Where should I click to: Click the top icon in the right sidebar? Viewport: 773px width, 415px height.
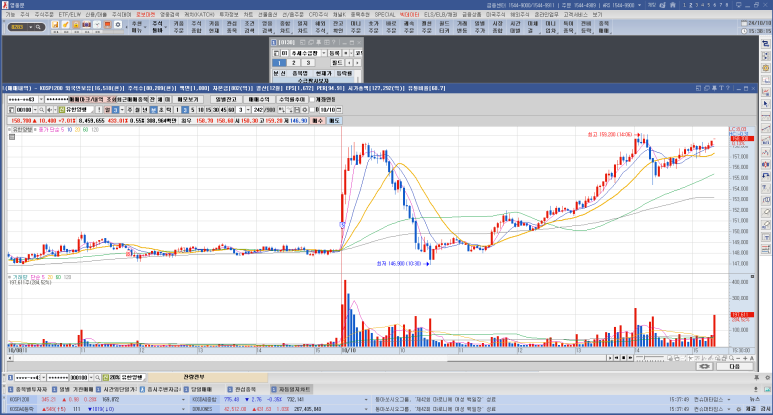[x=765, y=43]
